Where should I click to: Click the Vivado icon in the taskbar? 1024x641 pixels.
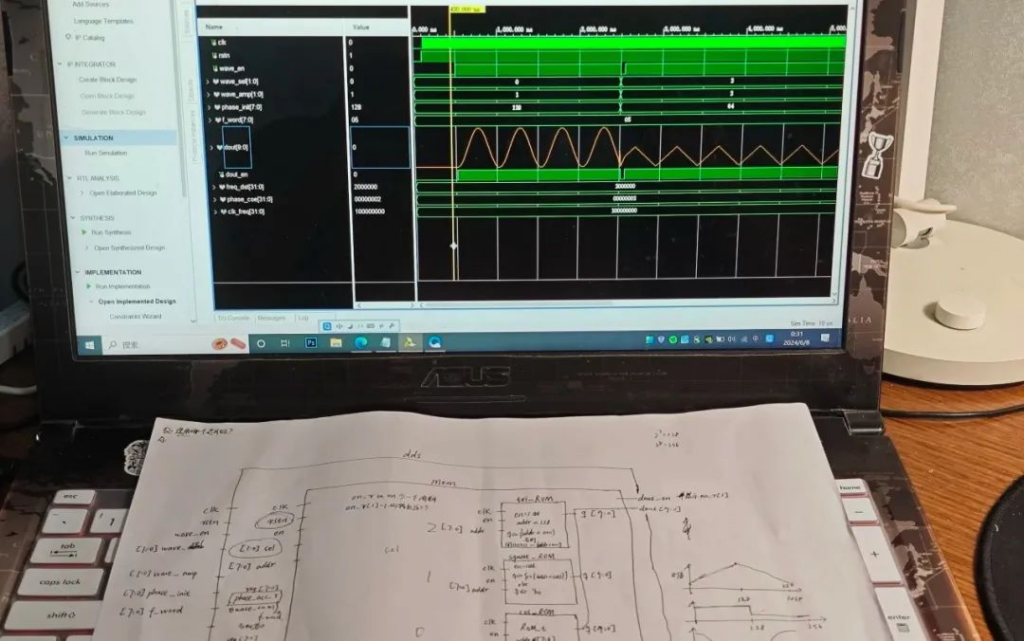[x=409, y=342]
